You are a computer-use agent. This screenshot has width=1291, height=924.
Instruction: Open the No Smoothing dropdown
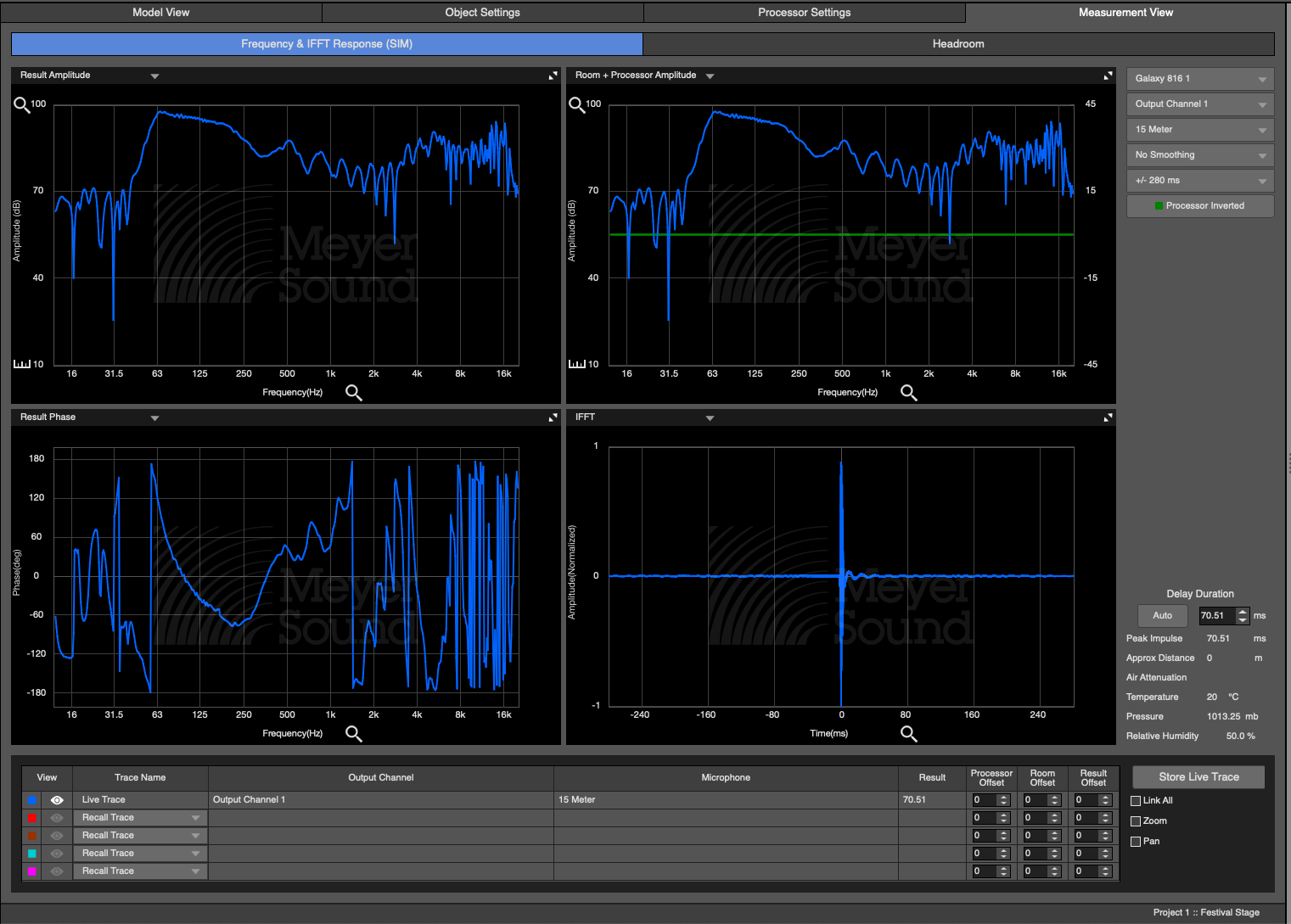point(1200,155)
